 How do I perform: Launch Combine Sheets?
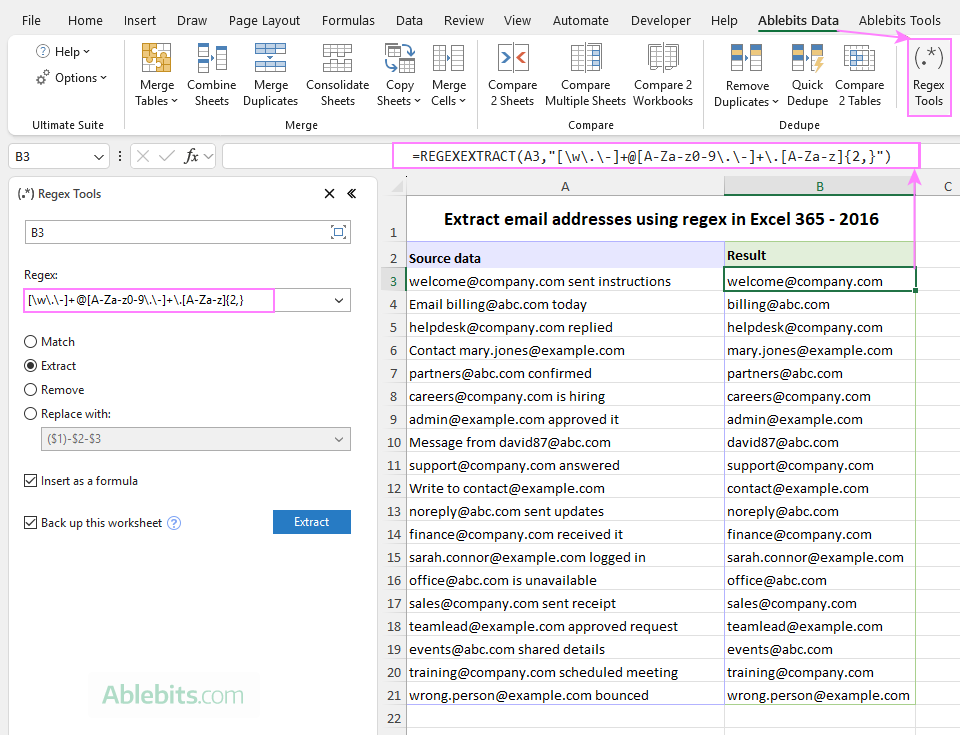pyautogui.click(x=211, y=75)
